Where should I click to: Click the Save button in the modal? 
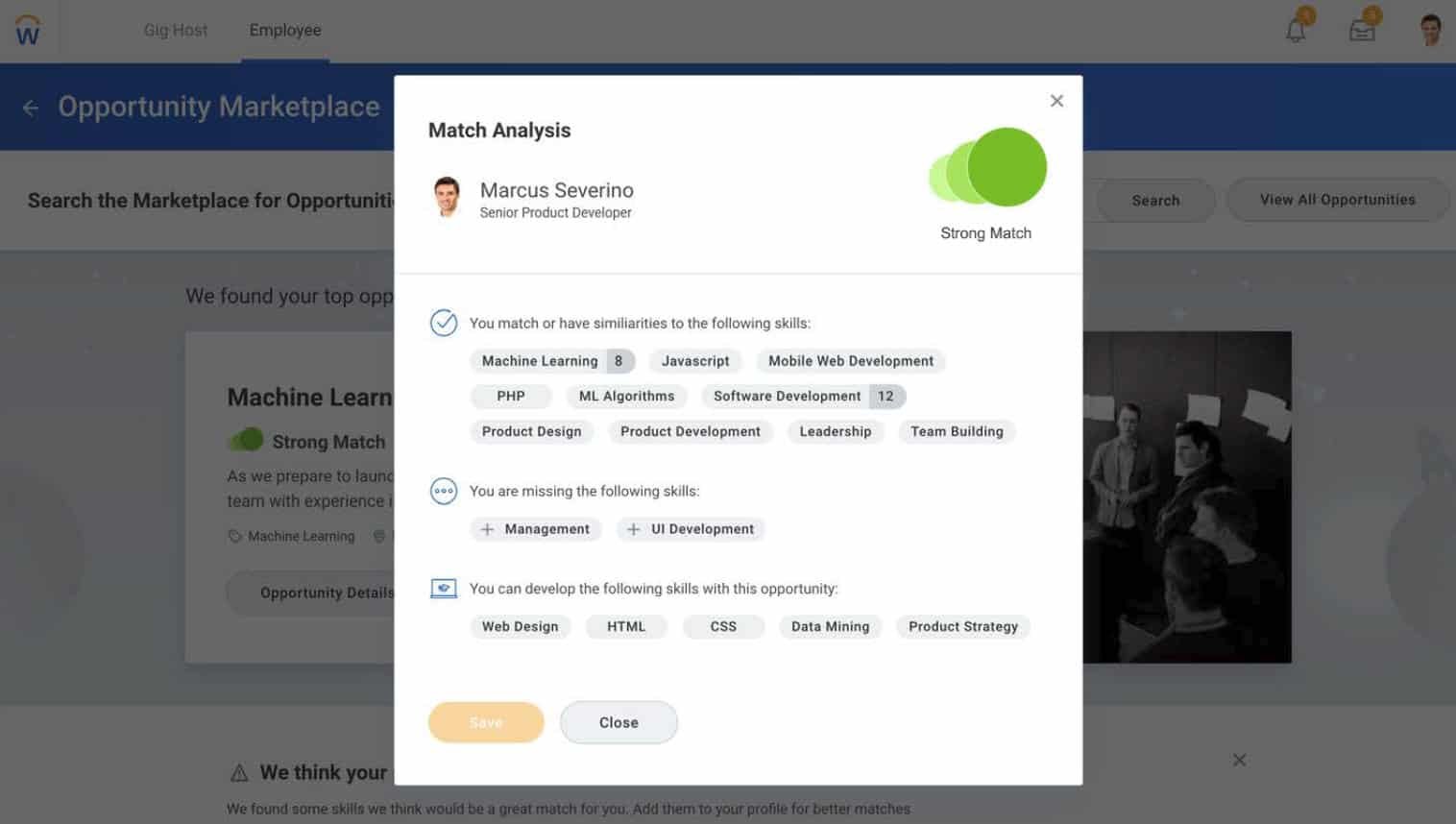[486, 722]
